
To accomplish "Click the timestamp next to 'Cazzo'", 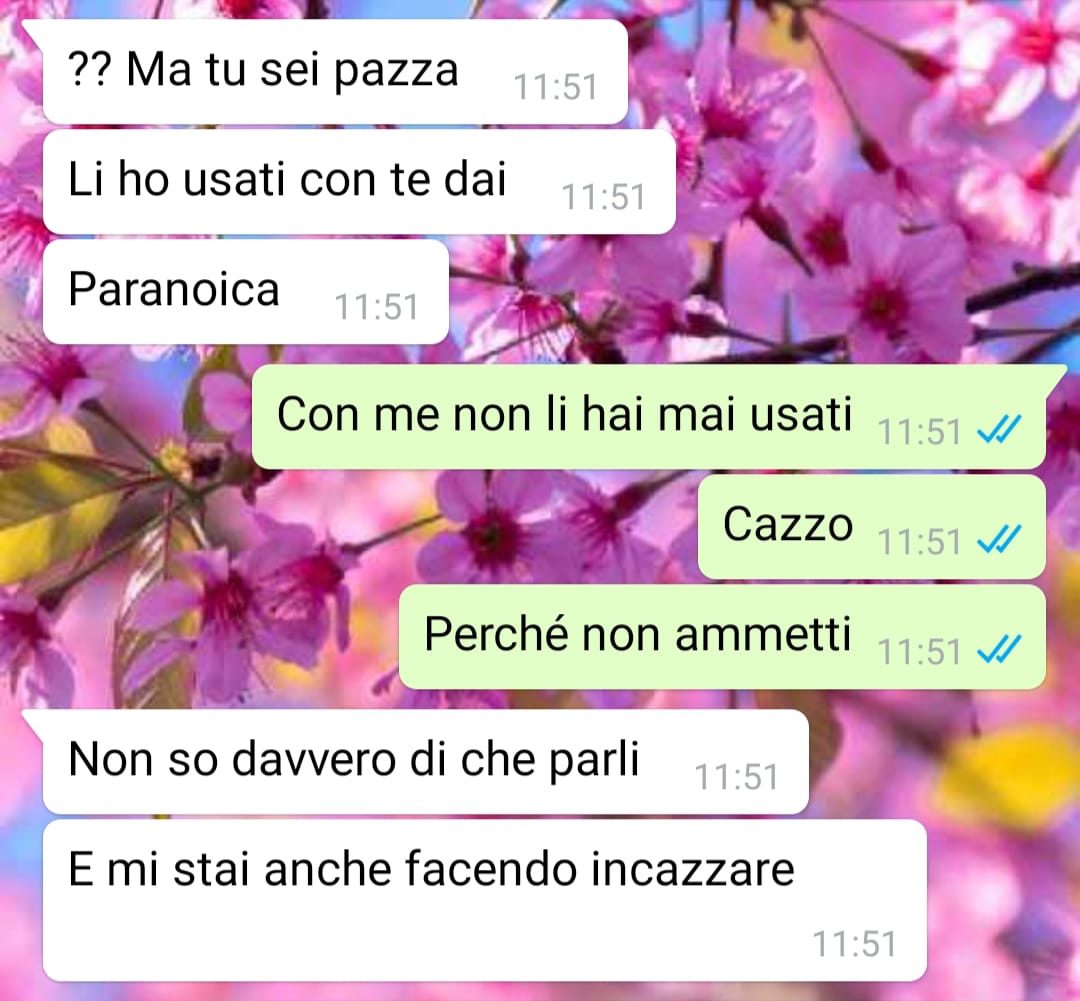I will click(919, 541).
